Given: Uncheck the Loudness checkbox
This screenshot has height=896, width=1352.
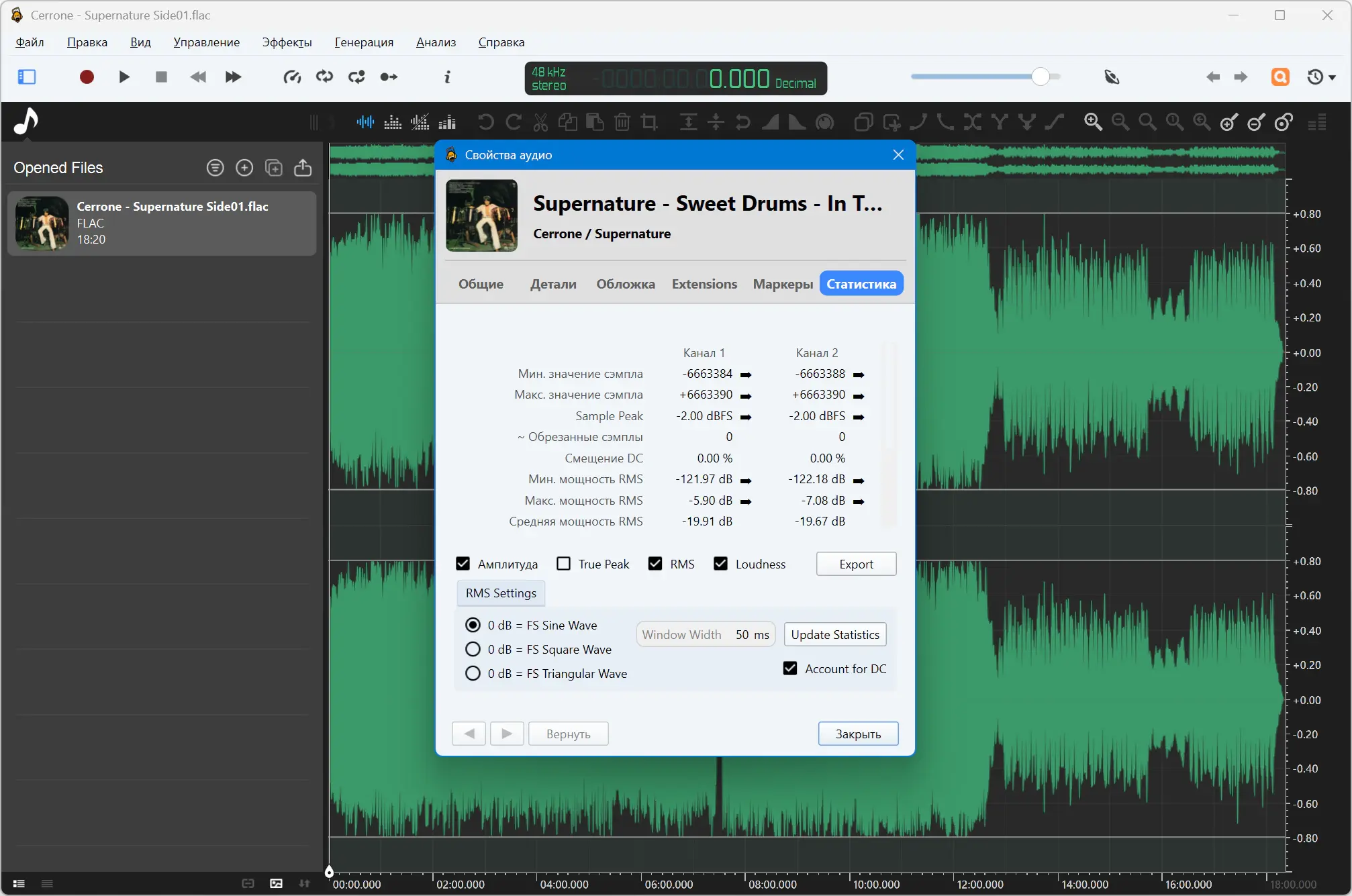Looking at the screenshot, I should (x=720, y=564).
